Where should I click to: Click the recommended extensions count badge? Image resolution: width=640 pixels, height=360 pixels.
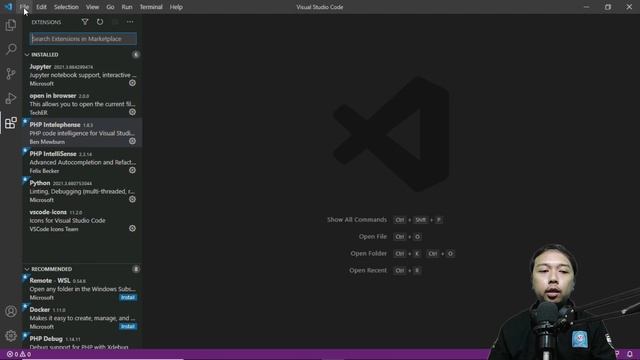tap(136, 269)
